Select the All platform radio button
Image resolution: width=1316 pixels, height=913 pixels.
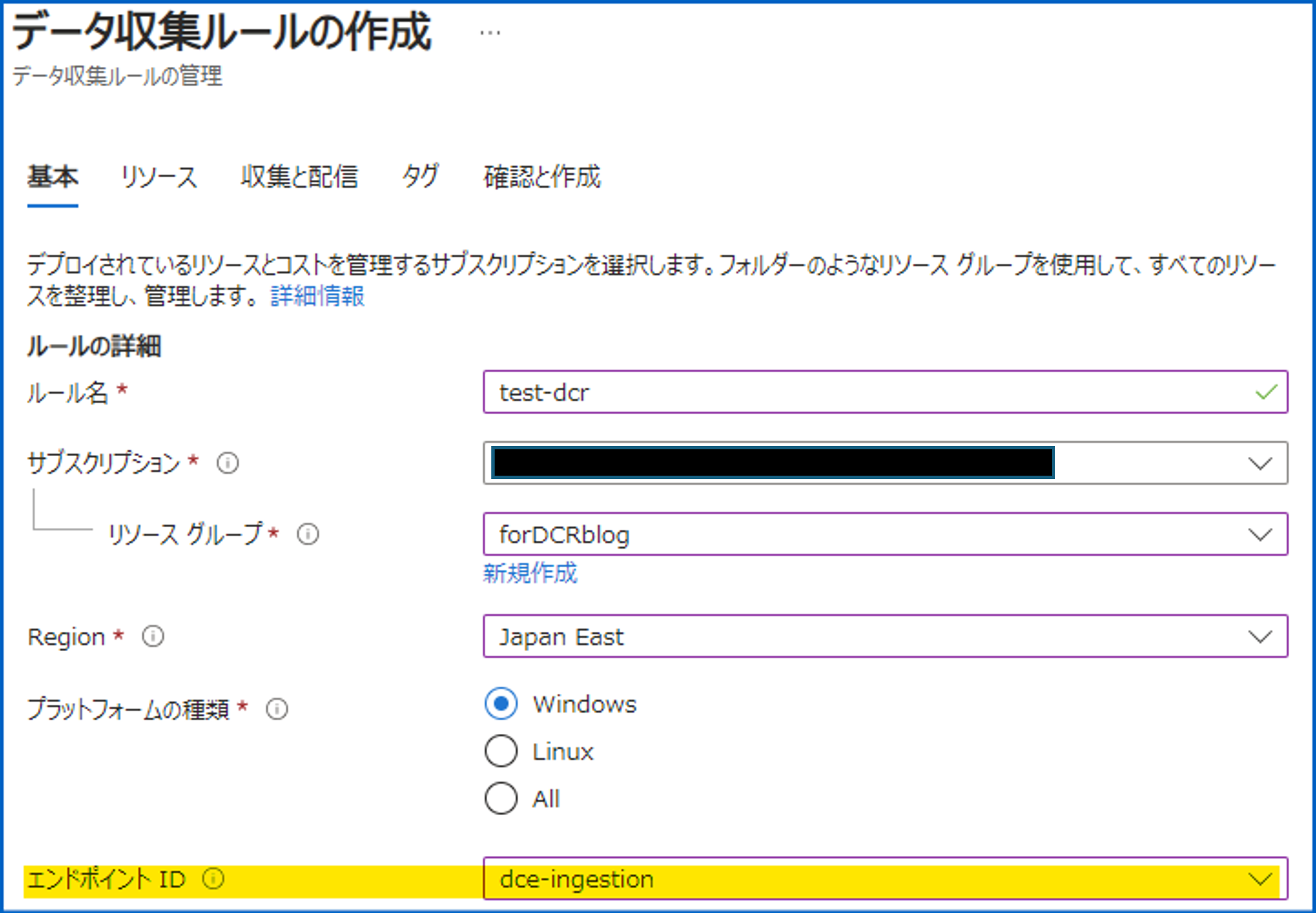point(501,798)
